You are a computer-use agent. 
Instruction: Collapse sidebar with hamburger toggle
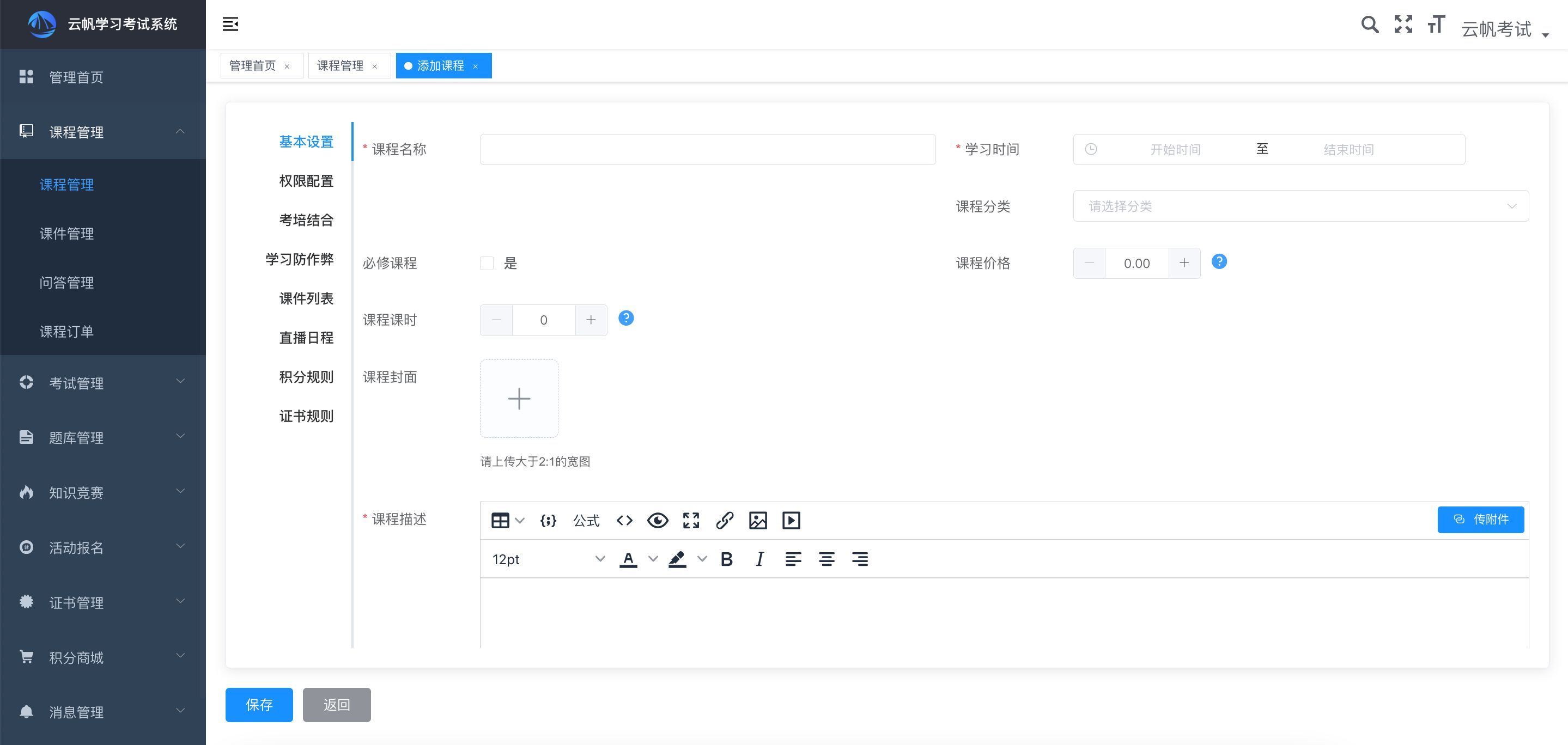230,25
